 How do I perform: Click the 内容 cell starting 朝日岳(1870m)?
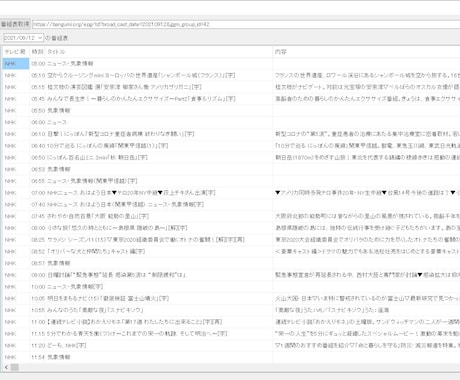367,157
